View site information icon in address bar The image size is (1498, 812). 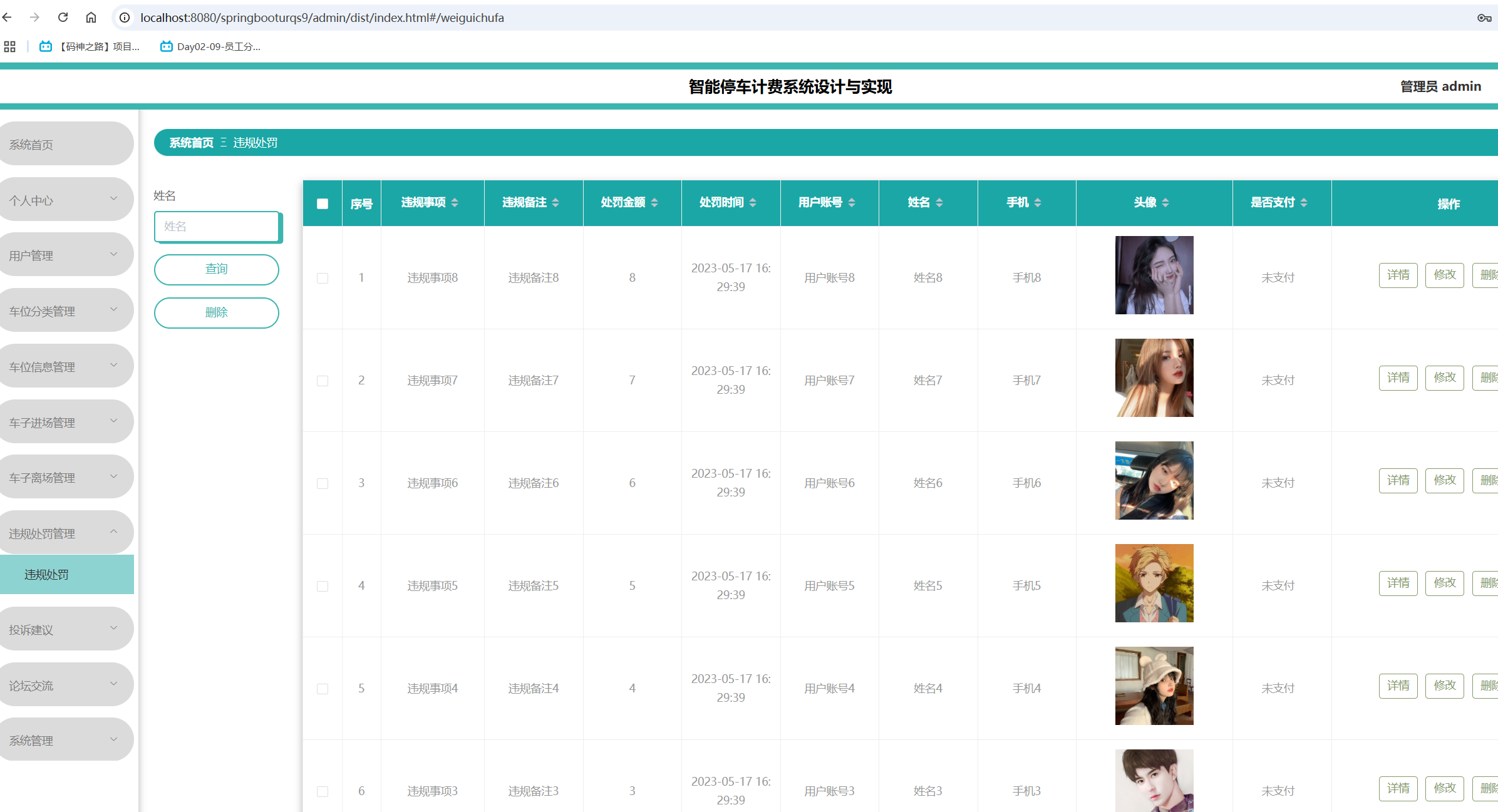[125, 18]
